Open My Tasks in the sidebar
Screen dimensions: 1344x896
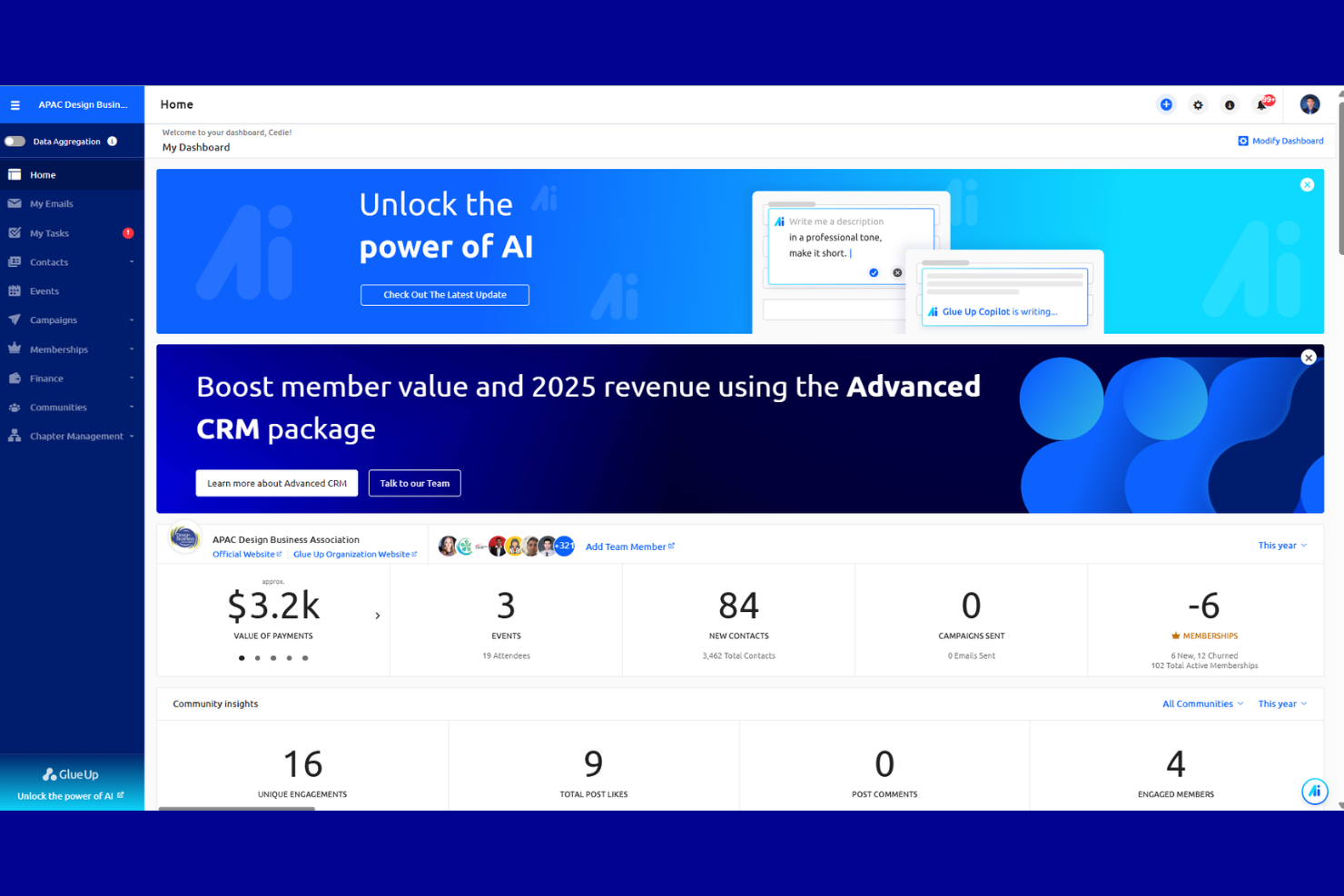pos(72,233)
